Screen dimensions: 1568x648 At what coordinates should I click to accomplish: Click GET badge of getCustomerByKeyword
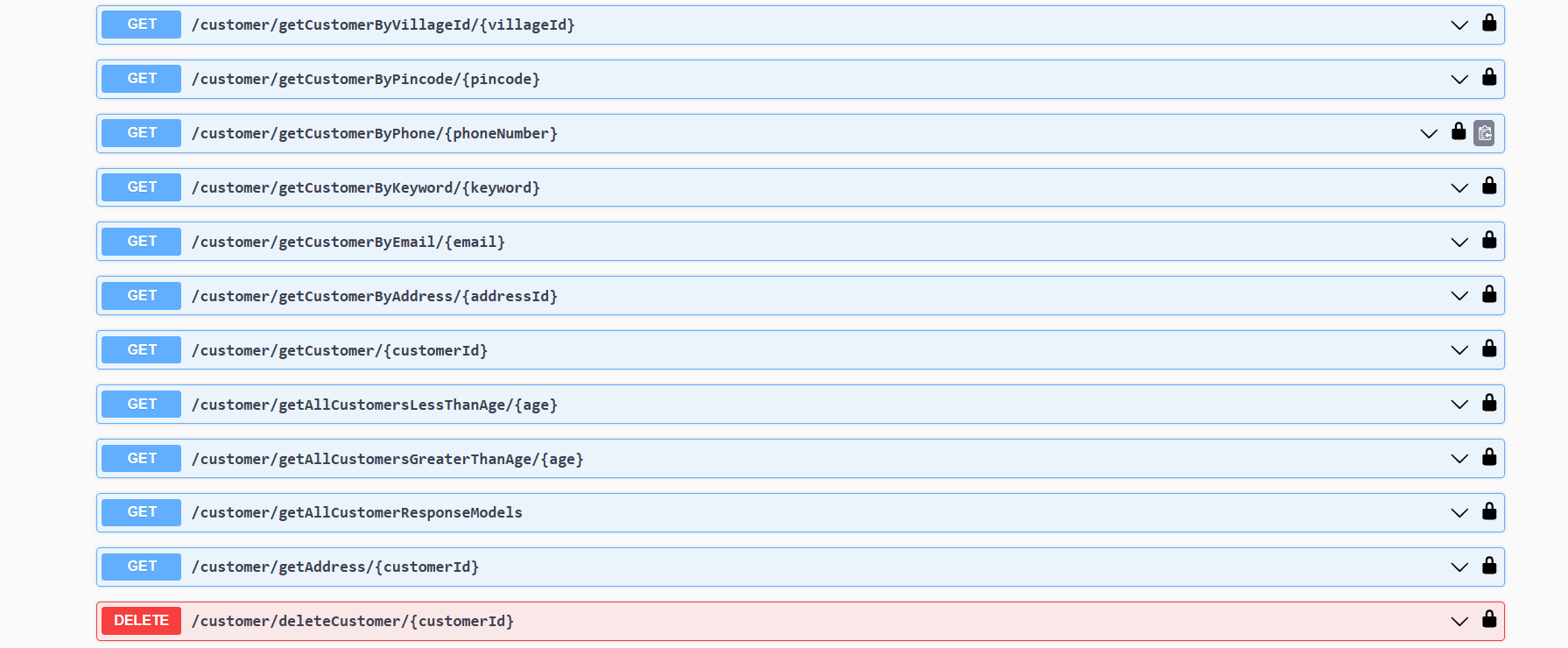(141, 187)
